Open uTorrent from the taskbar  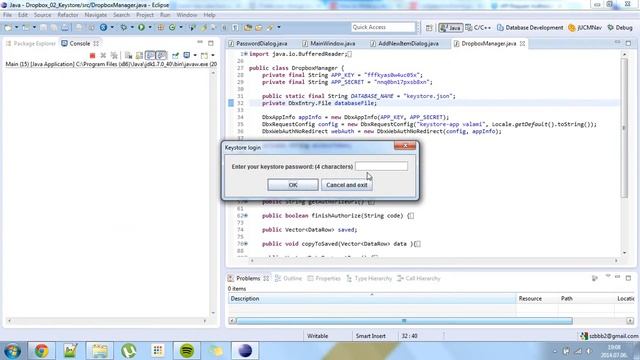click(129, 351)
